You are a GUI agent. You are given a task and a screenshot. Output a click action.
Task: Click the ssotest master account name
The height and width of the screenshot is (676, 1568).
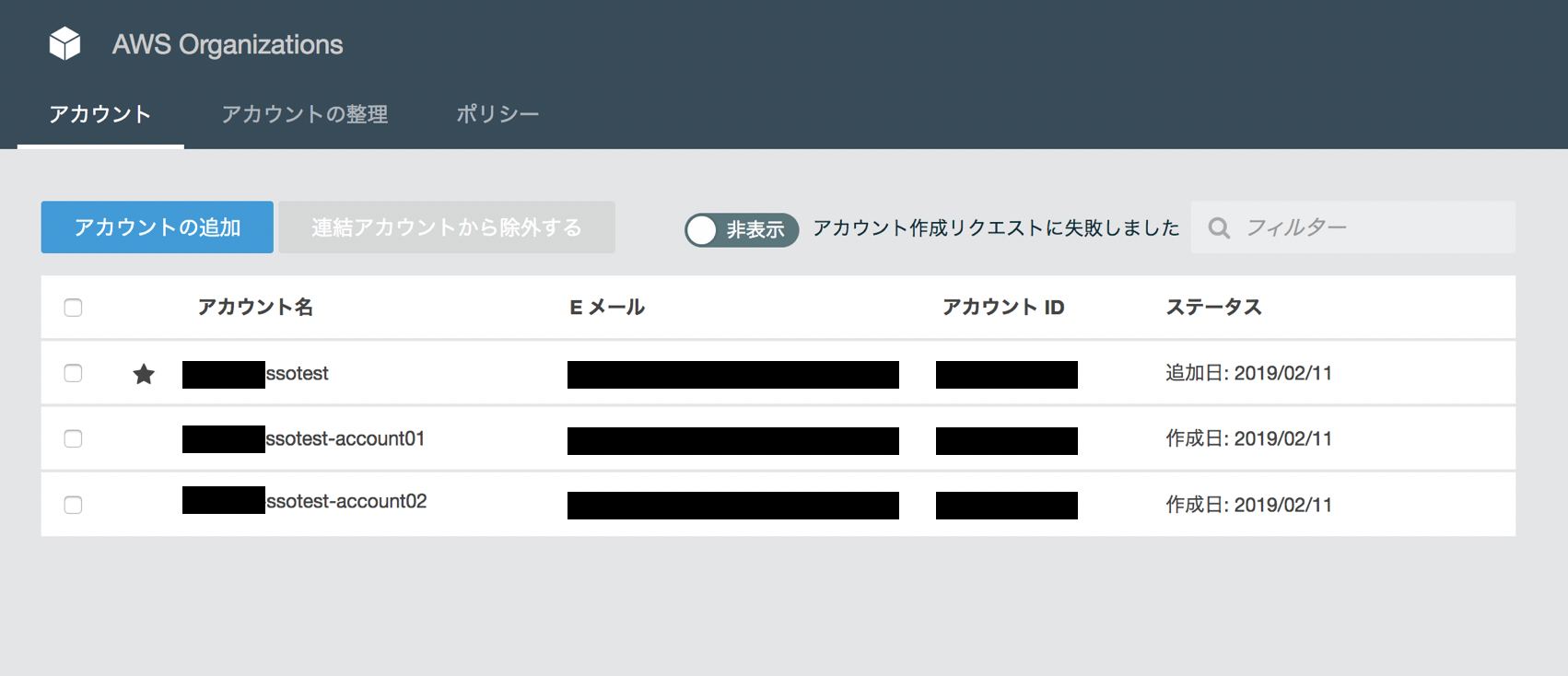(x=297, y=373)
